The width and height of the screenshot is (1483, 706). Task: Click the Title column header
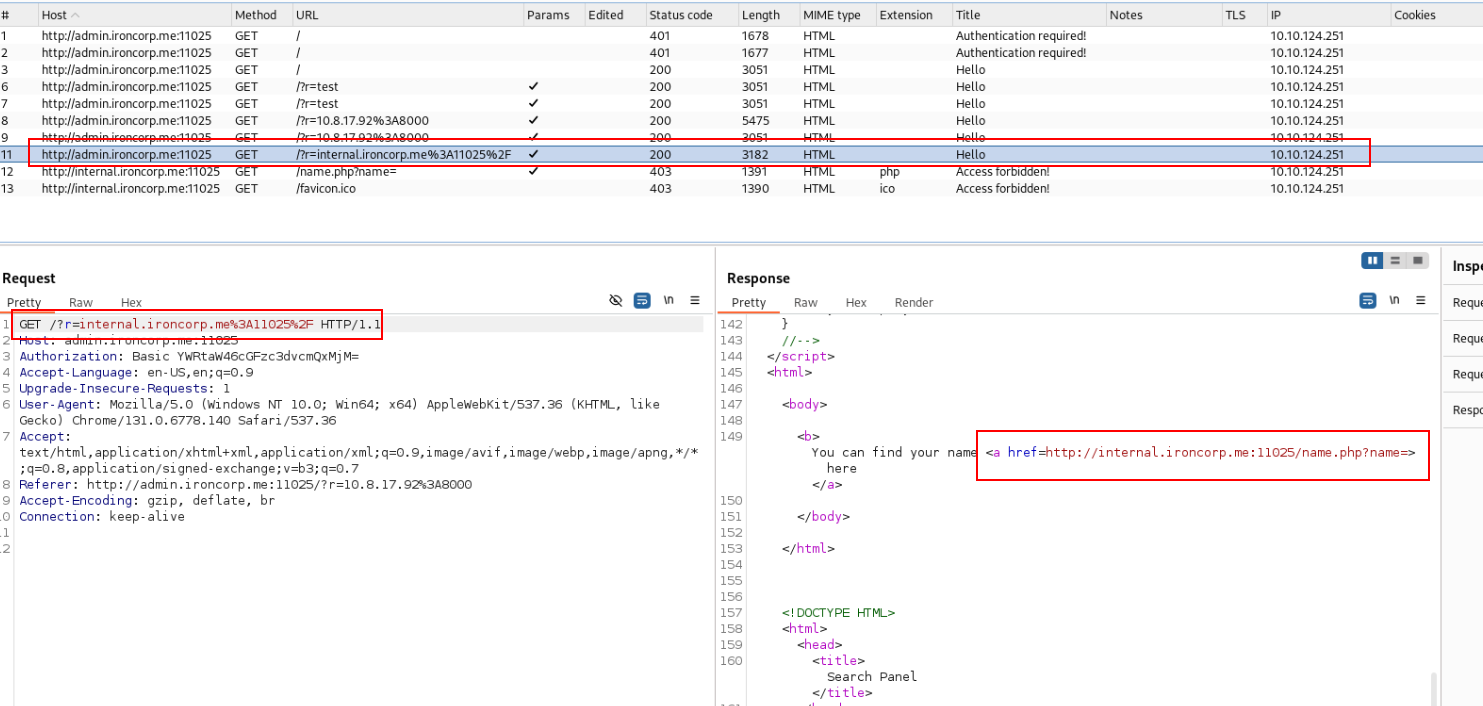1028,15
